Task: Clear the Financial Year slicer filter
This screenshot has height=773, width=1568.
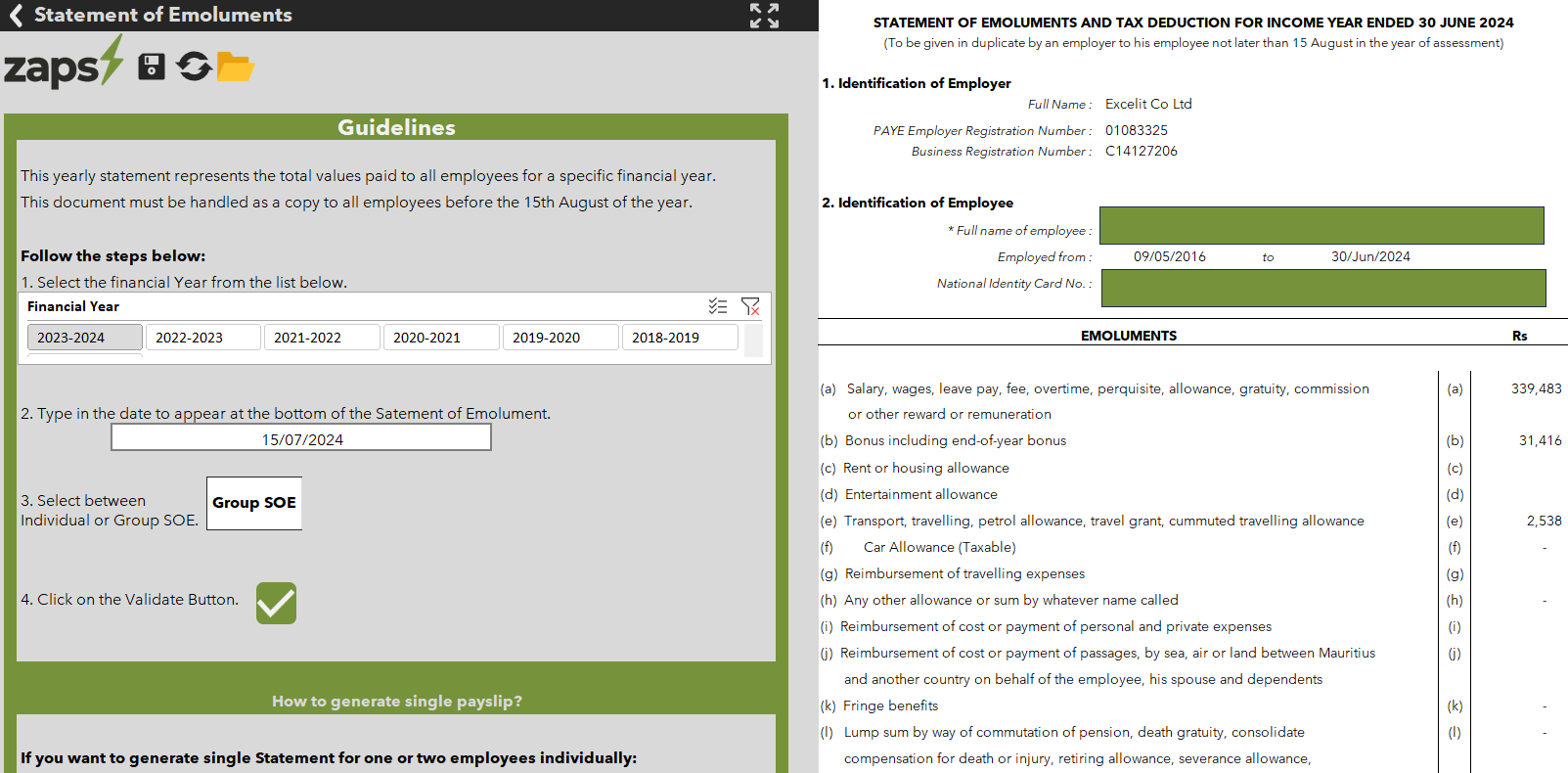Action: coord(750,306)
